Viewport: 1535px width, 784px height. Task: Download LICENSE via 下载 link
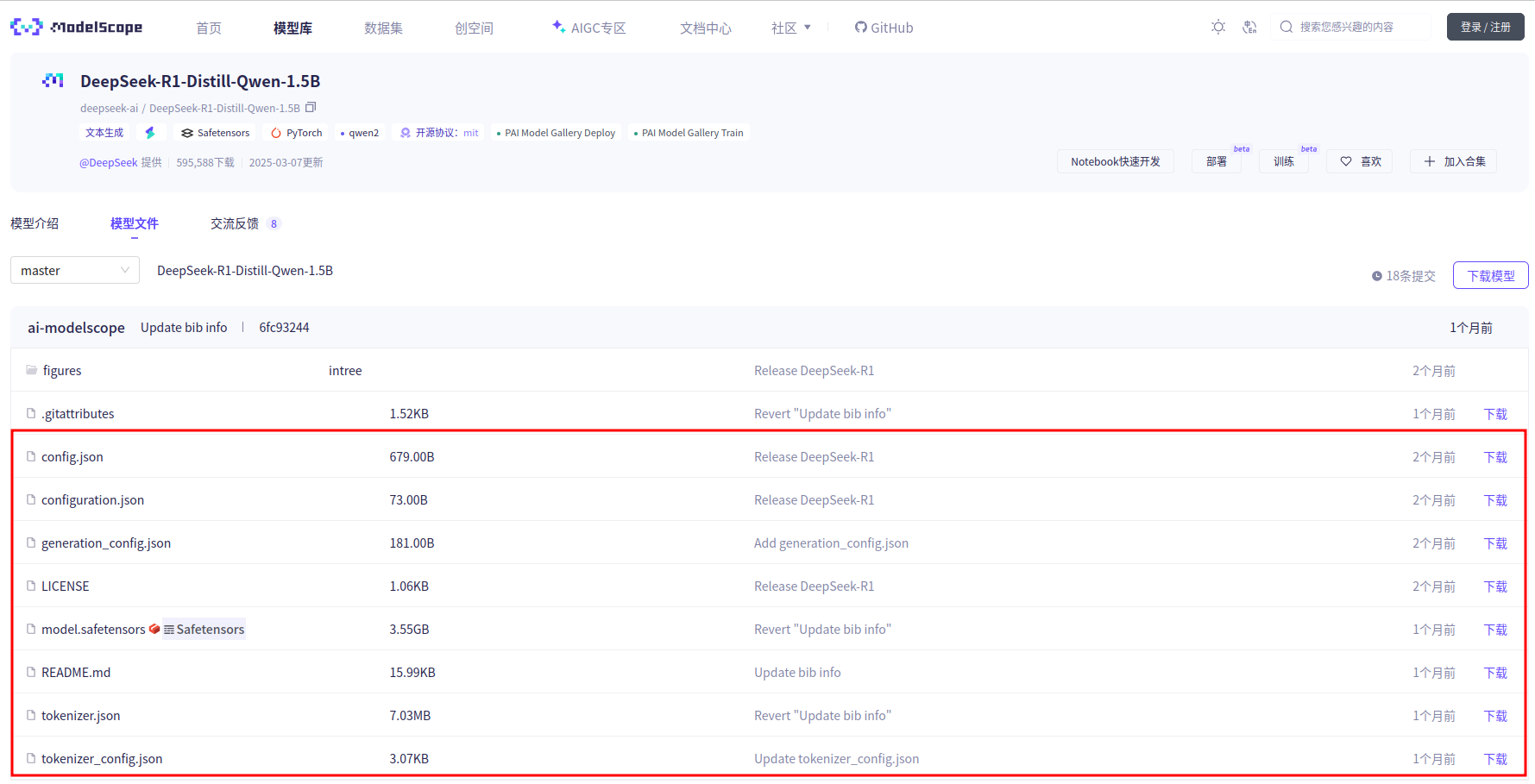pyautogui.click(x=1495, y=586)
